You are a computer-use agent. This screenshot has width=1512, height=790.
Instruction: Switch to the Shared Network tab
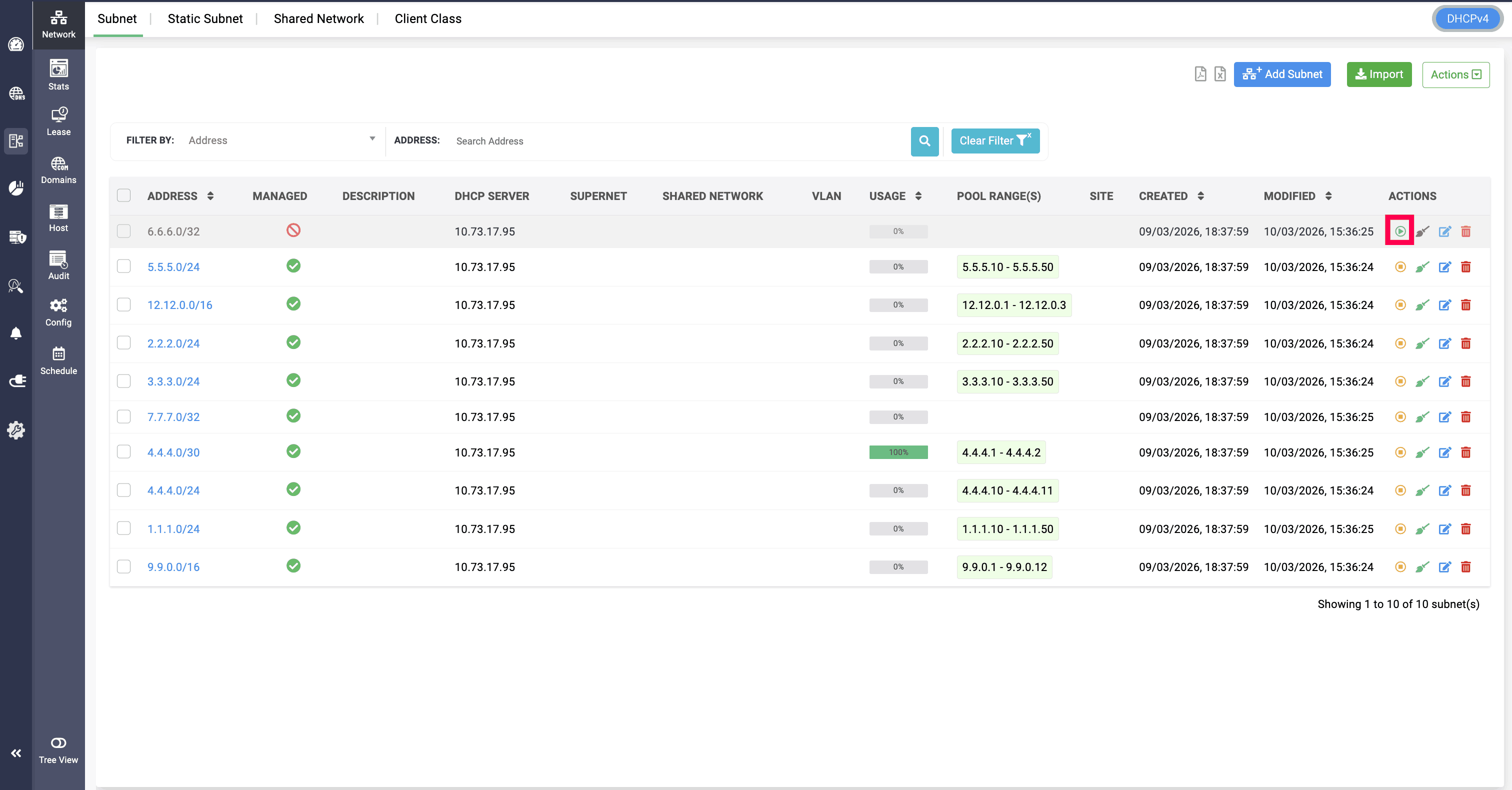[318, 19]
